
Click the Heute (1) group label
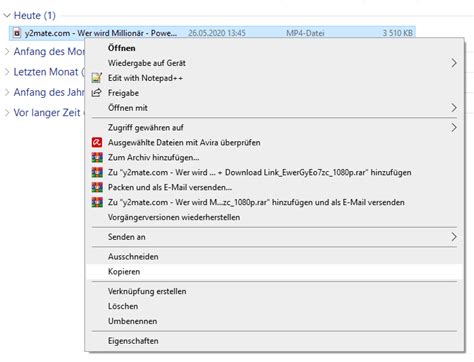[x=35, y=15]
